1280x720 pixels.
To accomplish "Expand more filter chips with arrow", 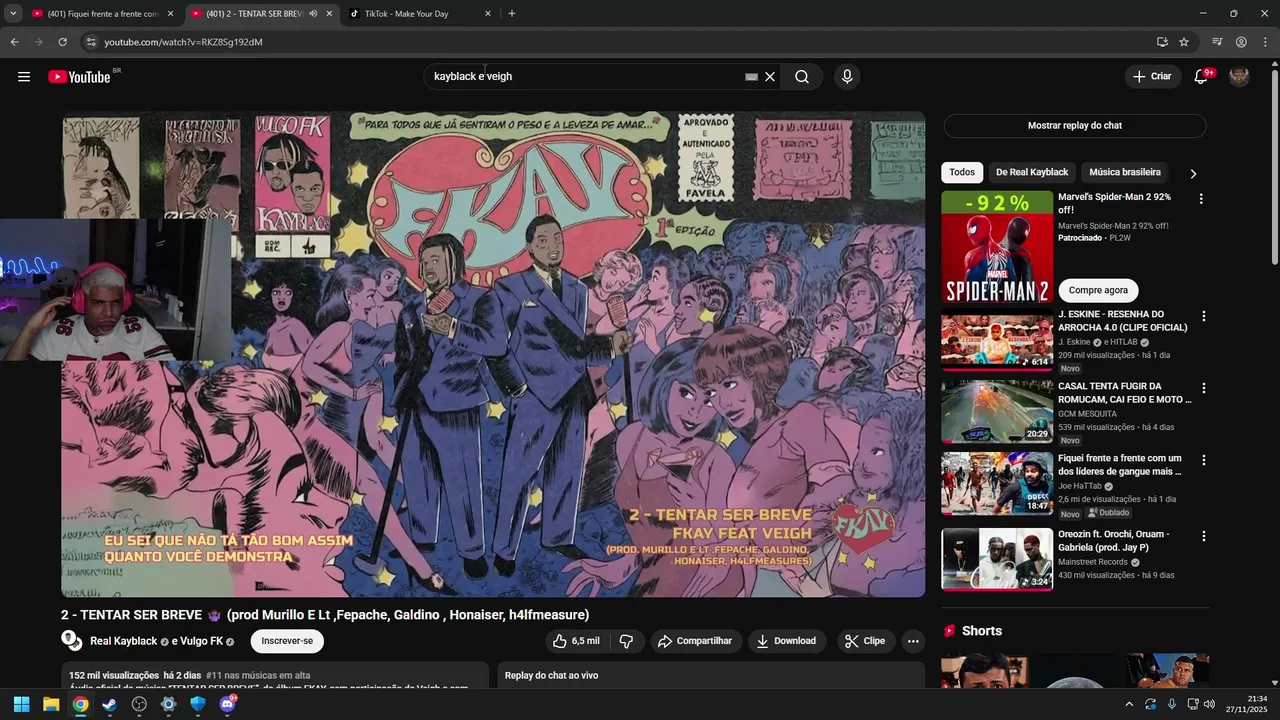I will click(x=1193, y=174).
